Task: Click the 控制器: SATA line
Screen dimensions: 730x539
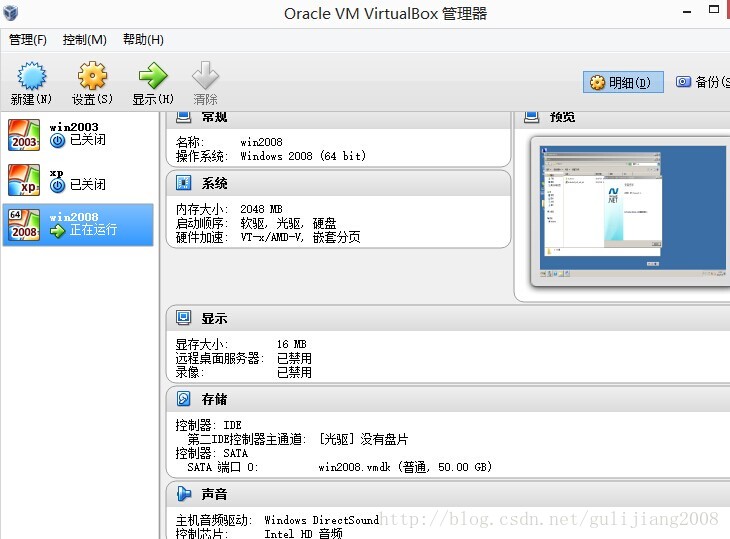Action: (211, 453)
